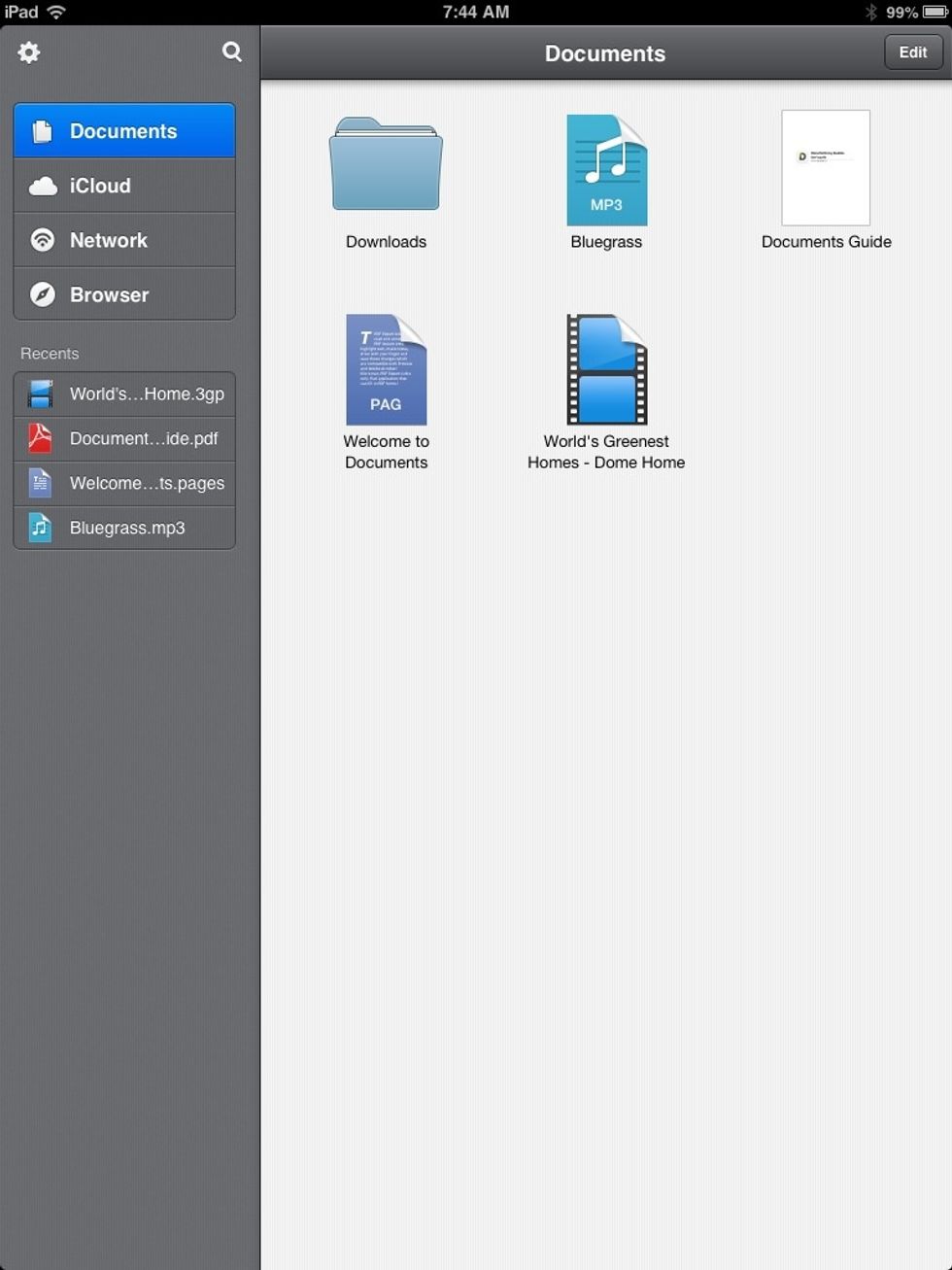This screenshot has height=1270, width=952.
Task: Click the Edit button
Action: pyautogui.click(x=913, y=52)
